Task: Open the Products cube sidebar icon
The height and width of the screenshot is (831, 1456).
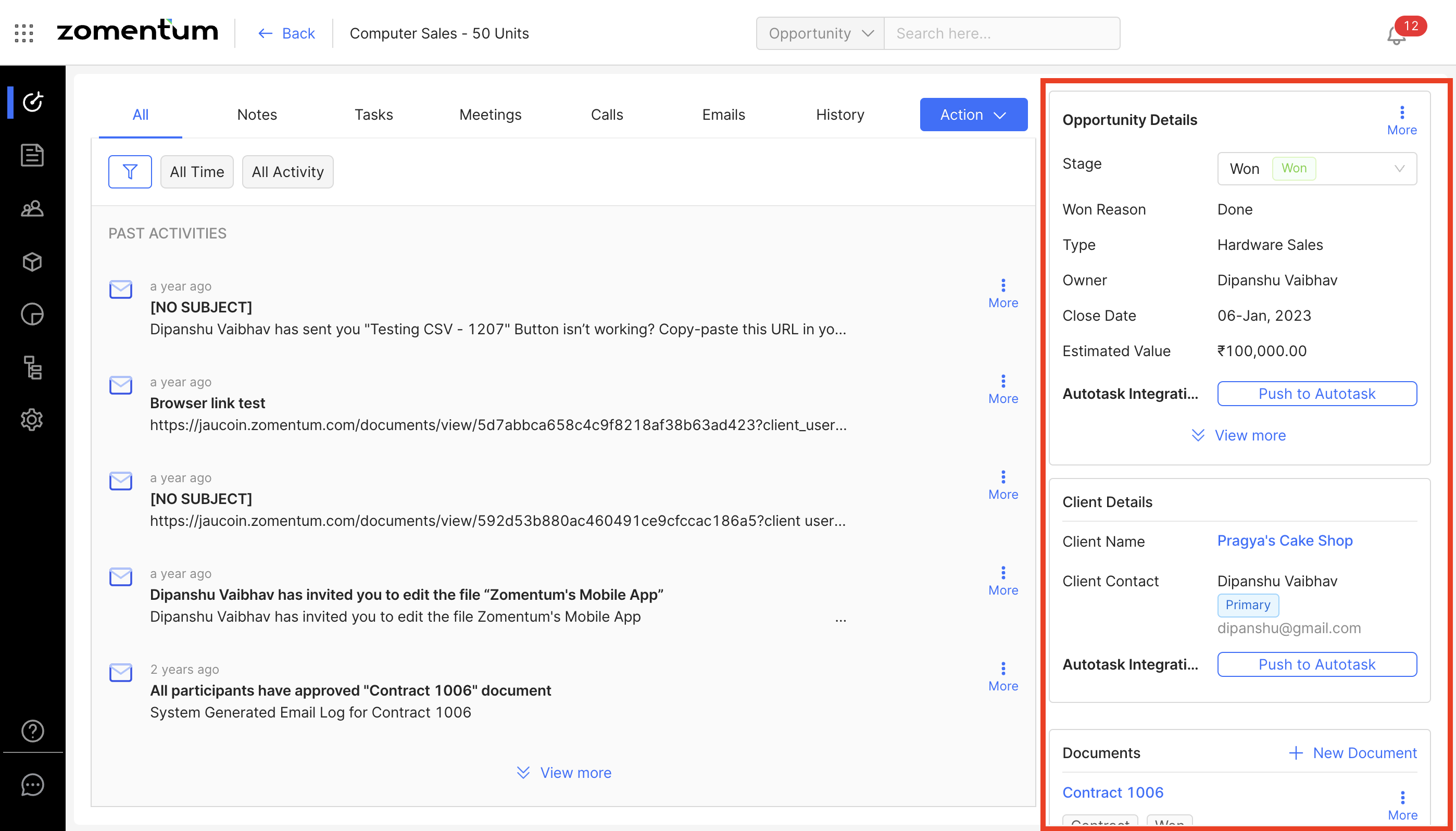Action: coord(32,262)
